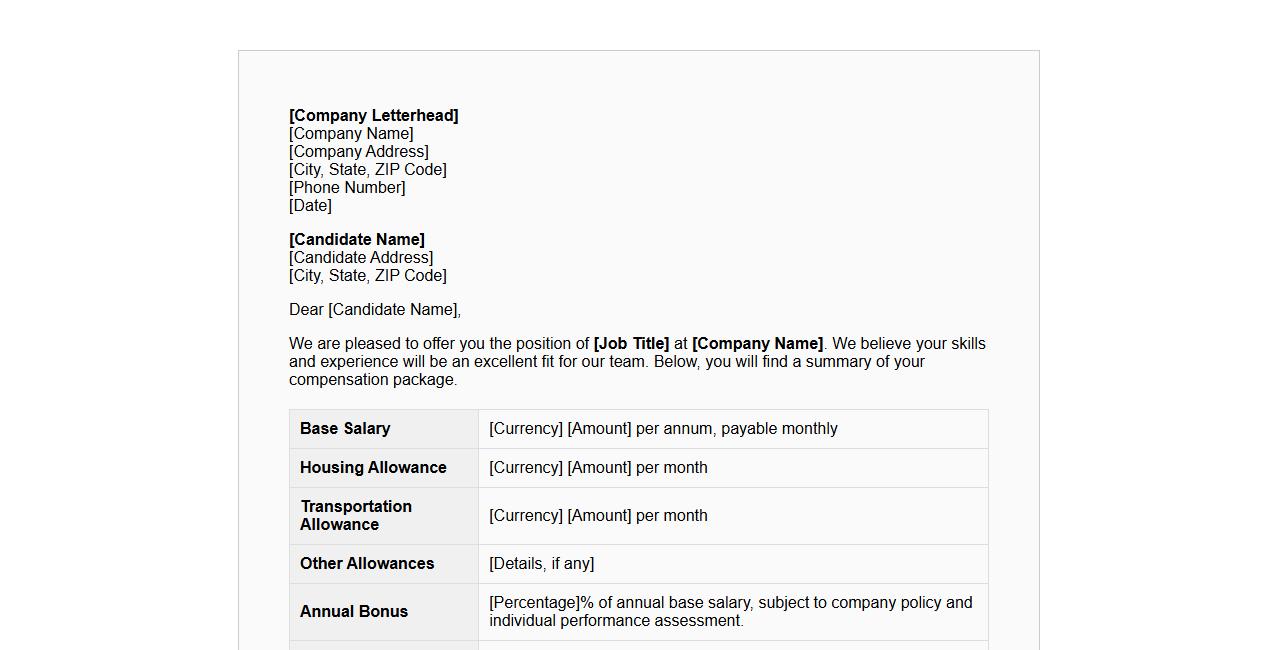
Task: Select the Base Salary table label
Action: click(345, 429)
